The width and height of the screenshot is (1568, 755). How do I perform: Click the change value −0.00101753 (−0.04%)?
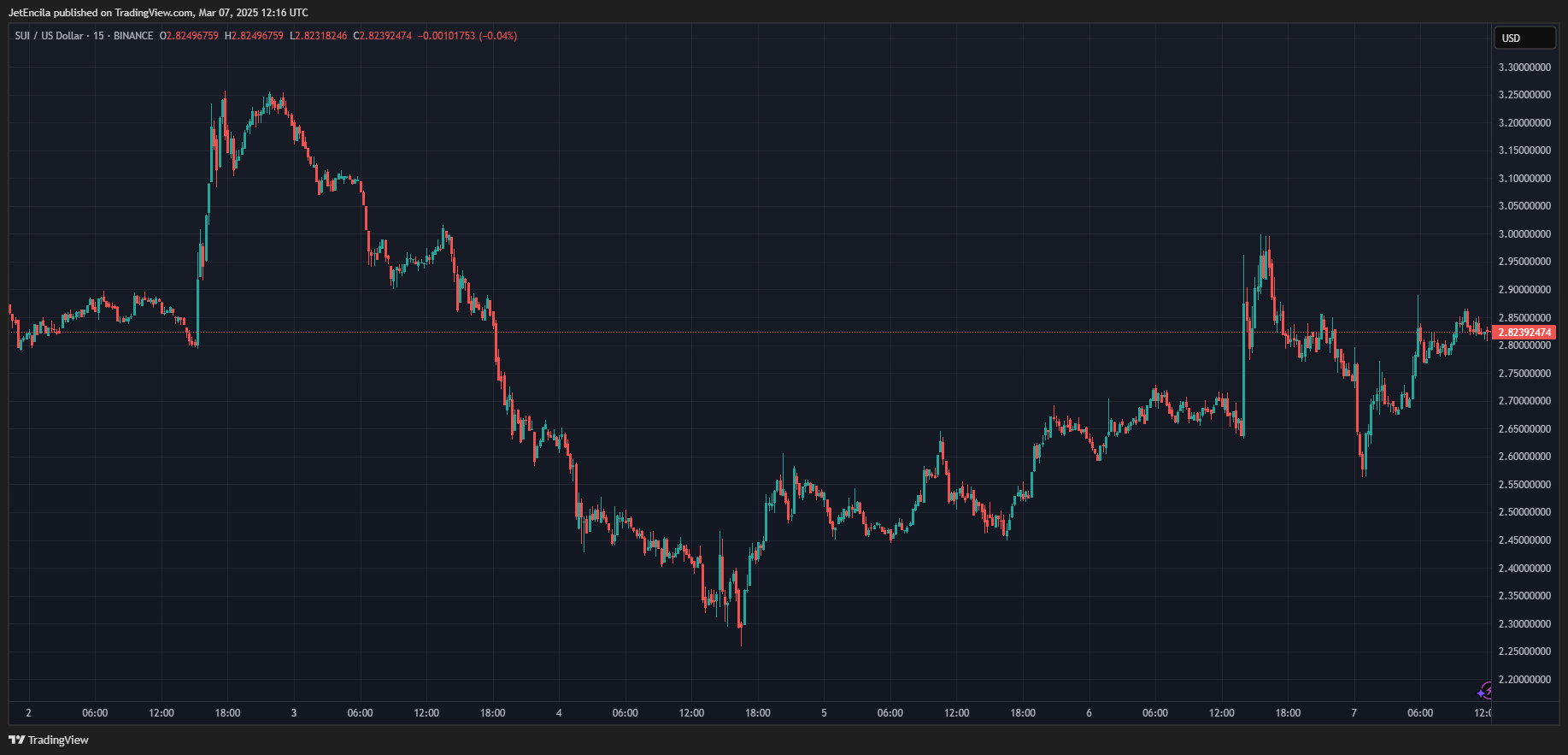coord(467,36)
